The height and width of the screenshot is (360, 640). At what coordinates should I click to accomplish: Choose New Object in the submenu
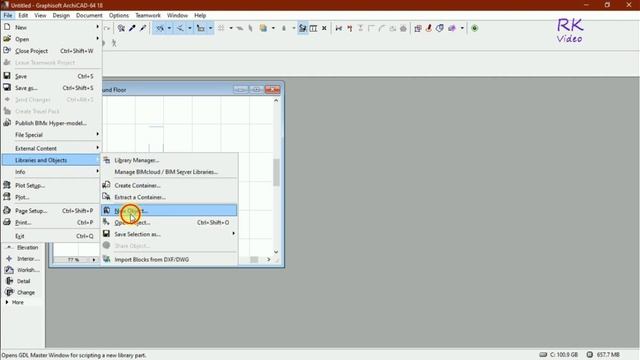pyautogui.click(x=169, y=211)
